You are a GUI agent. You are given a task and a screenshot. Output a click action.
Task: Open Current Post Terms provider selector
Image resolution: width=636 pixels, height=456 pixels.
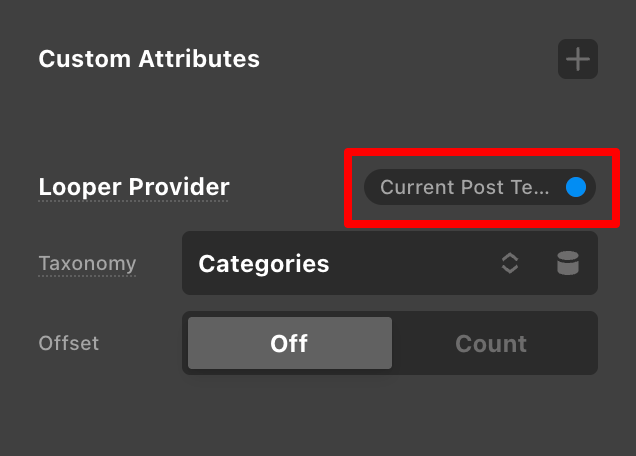coord(480,187)
